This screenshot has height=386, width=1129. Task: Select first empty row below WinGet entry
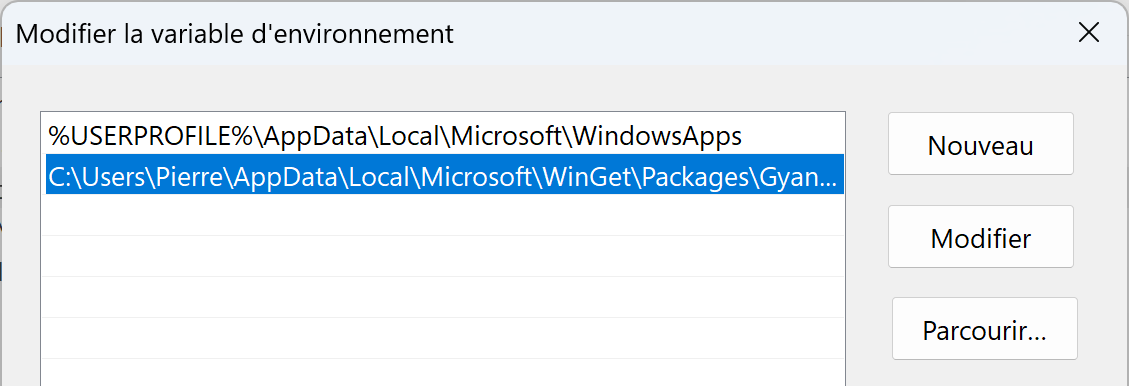pyautogui.click(x=444, y=215)
